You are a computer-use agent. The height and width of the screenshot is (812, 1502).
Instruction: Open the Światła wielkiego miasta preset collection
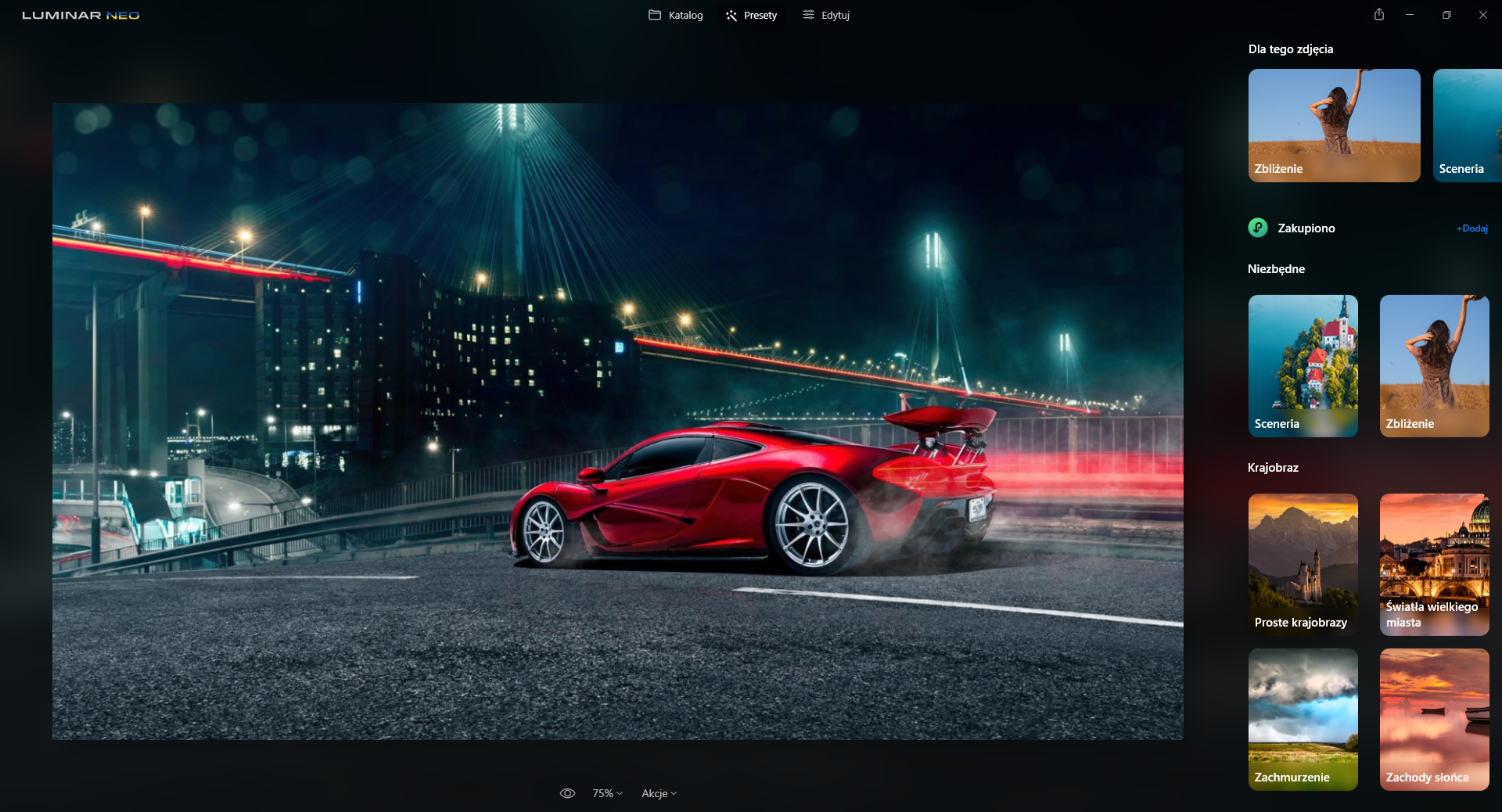(1435, 564)
